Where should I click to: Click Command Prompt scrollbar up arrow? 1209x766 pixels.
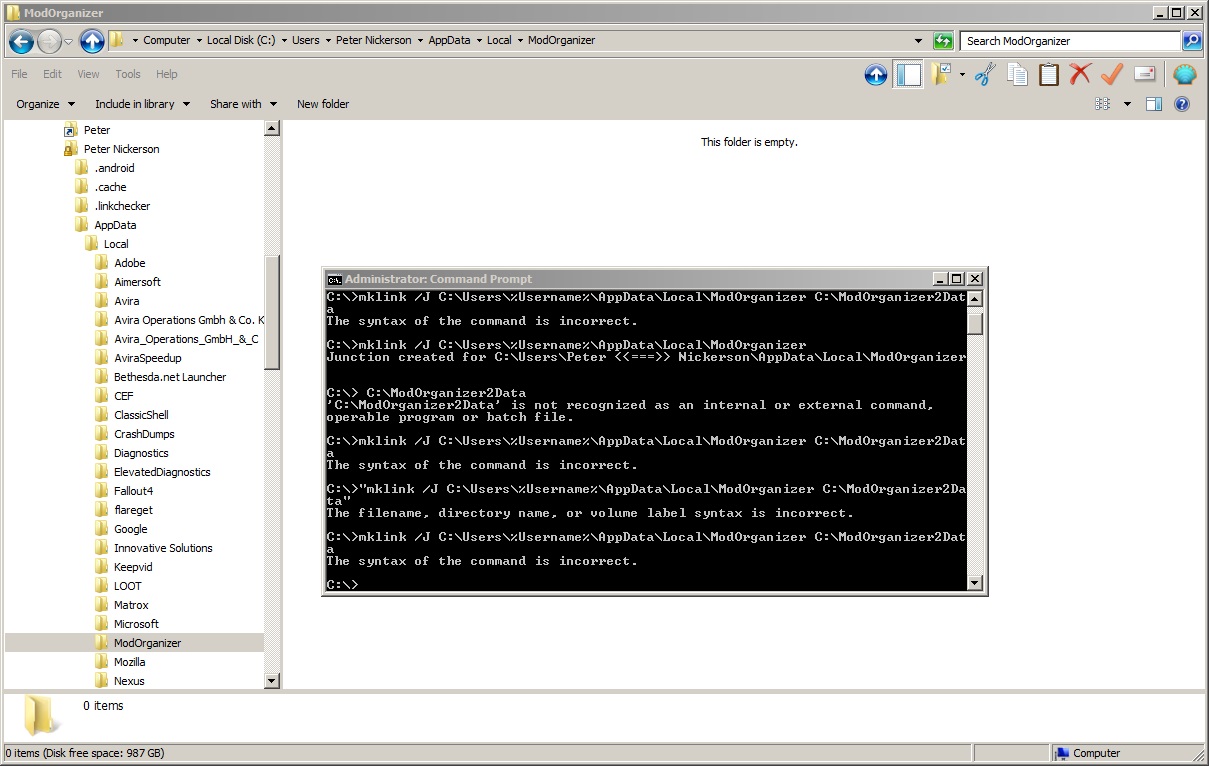click(975, 298)
